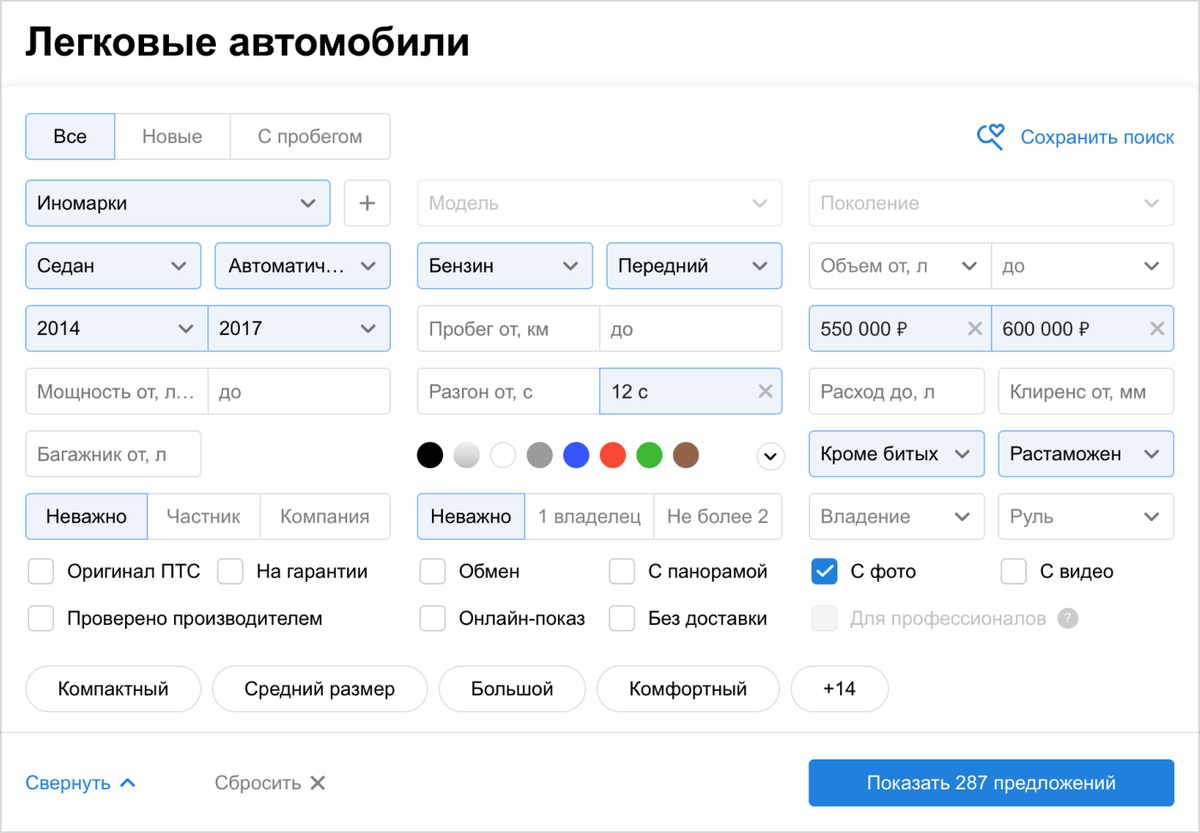This screenshot has height=833, width=1200.
Task: Add another brand with the plus button
Action: pos(367,203)
